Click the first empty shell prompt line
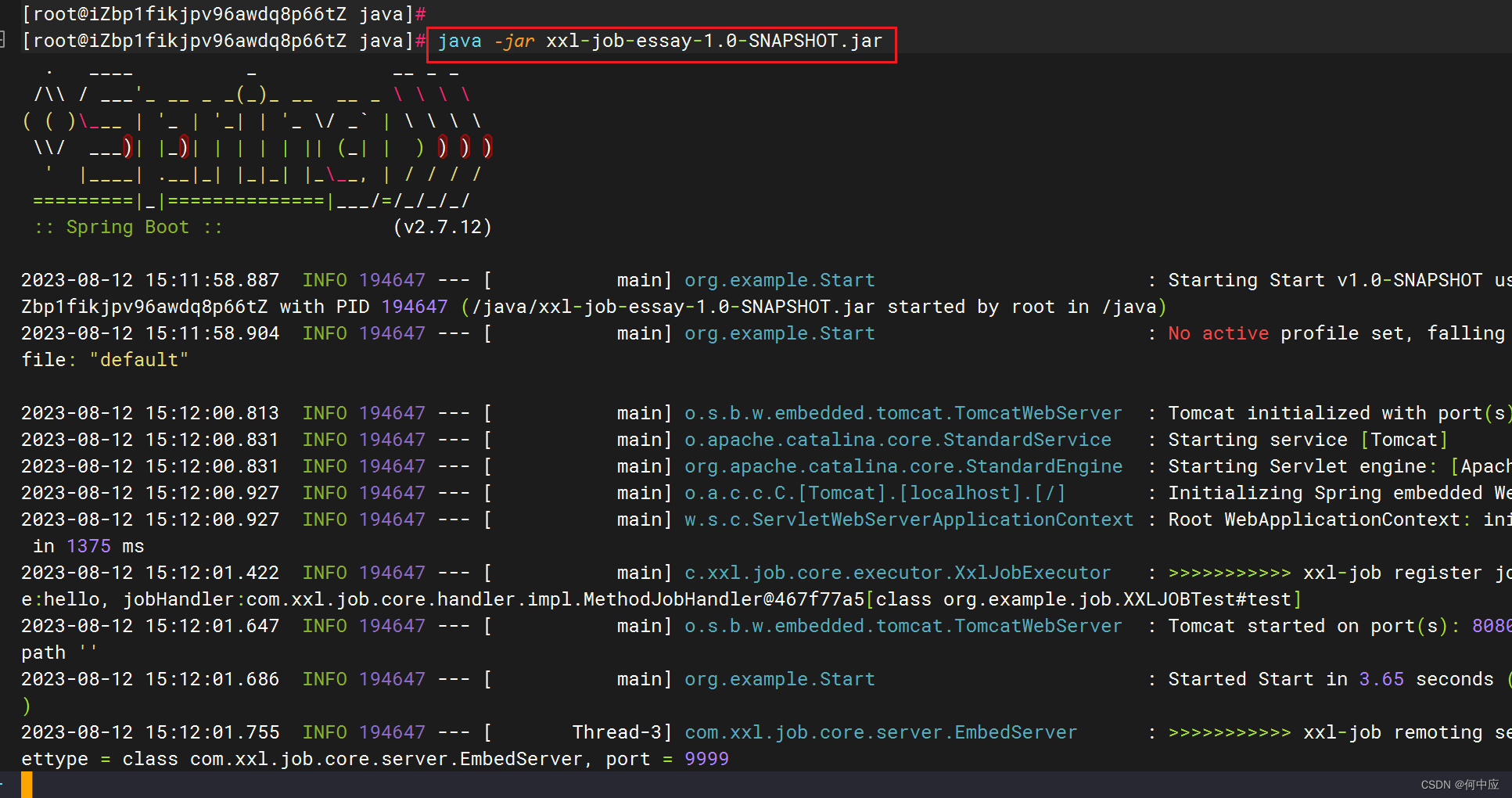 click(x=224, y=14)
